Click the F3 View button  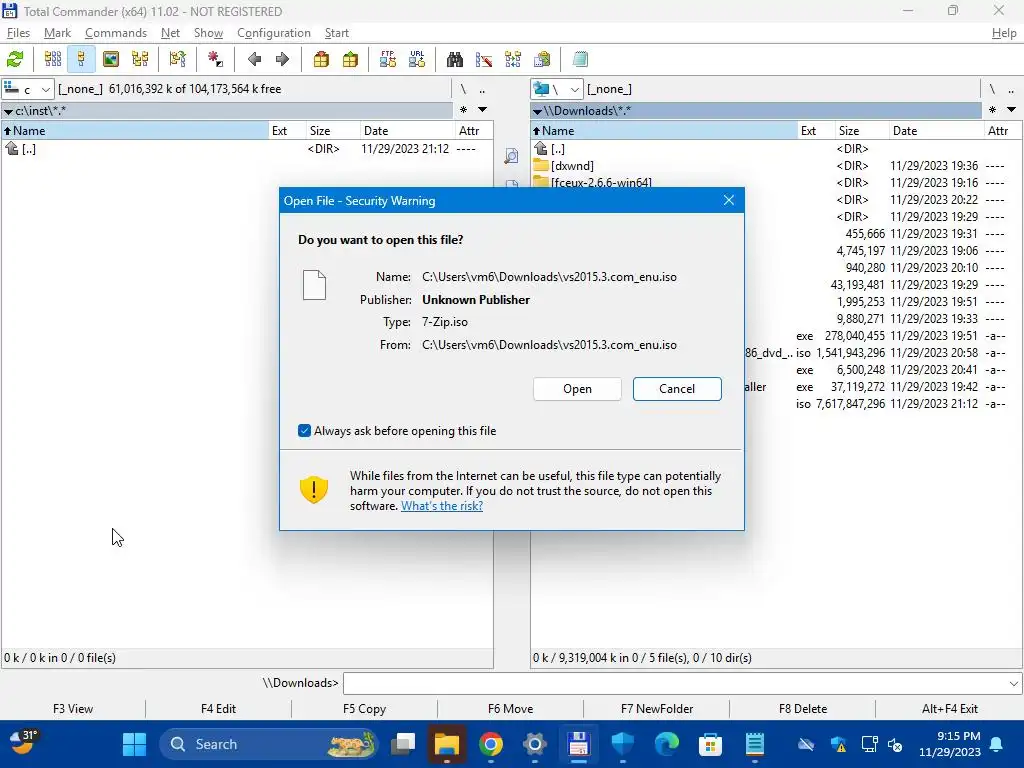pyautogui.click(x=73, y=709)
